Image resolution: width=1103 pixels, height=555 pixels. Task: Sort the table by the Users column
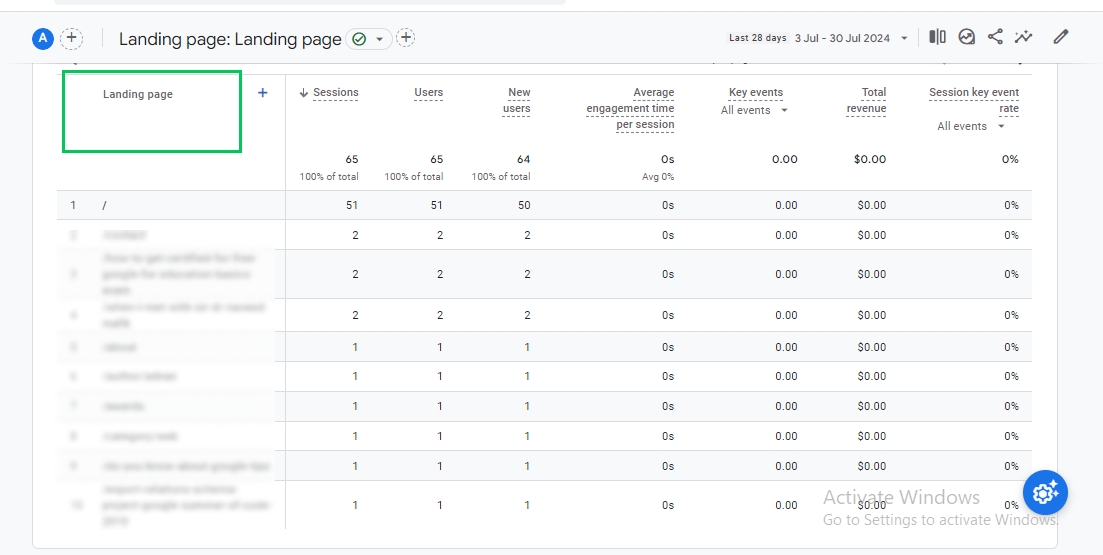[x=428, y=93]
